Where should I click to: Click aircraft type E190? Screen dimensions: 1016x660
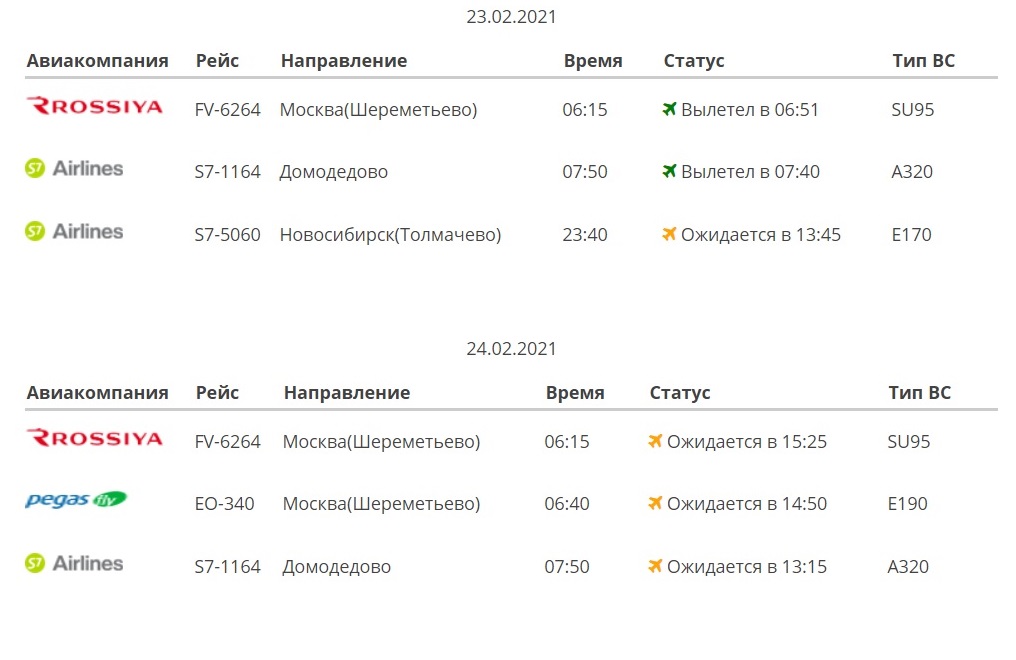click(907, 504)
